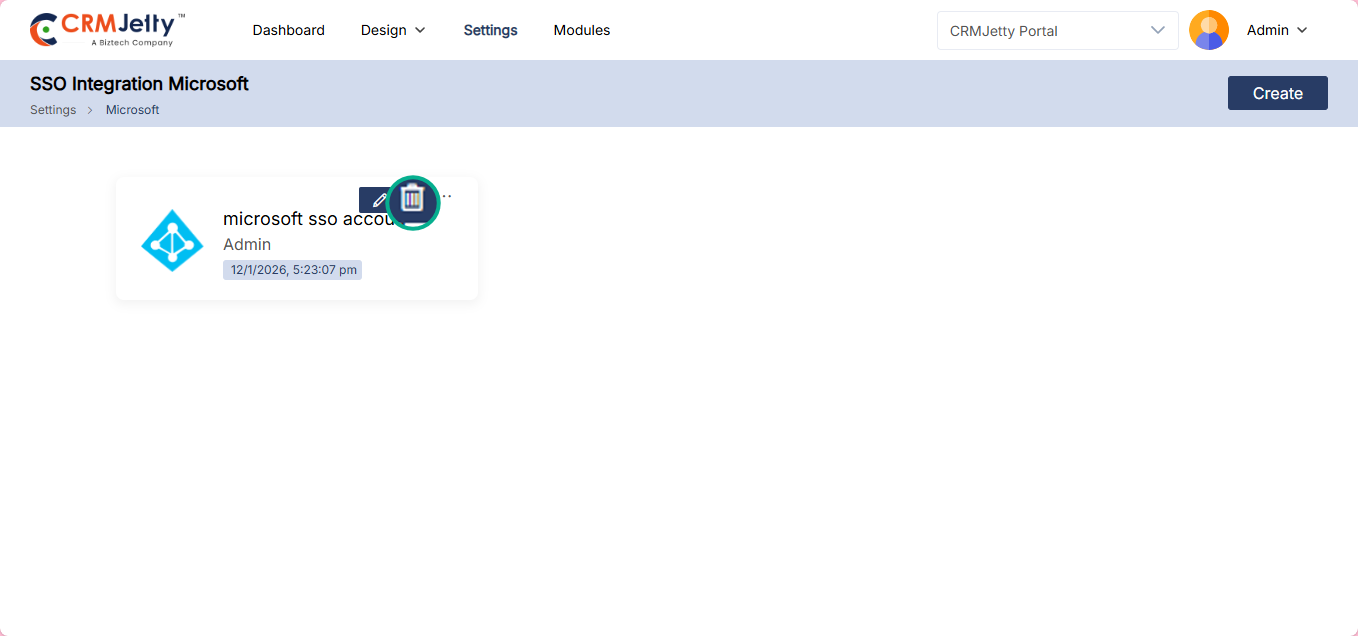This screenshot has width=1358, height=636.
Task: Go to the Dashboard menu item
Action: (x=288, y=30)
